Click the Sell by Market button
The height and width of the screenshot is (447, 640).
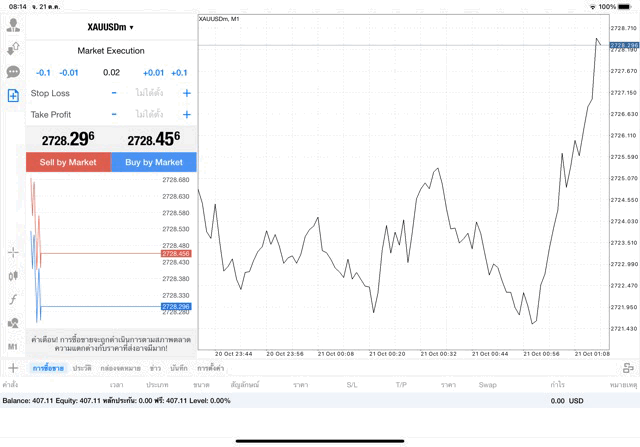coord(68,162)
